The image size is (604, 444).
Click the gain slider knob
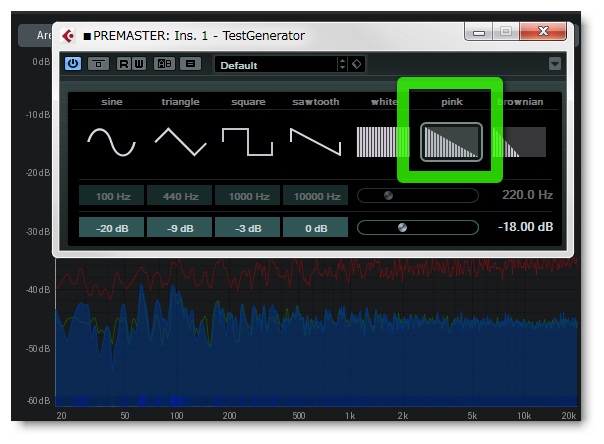click(402, 228)
